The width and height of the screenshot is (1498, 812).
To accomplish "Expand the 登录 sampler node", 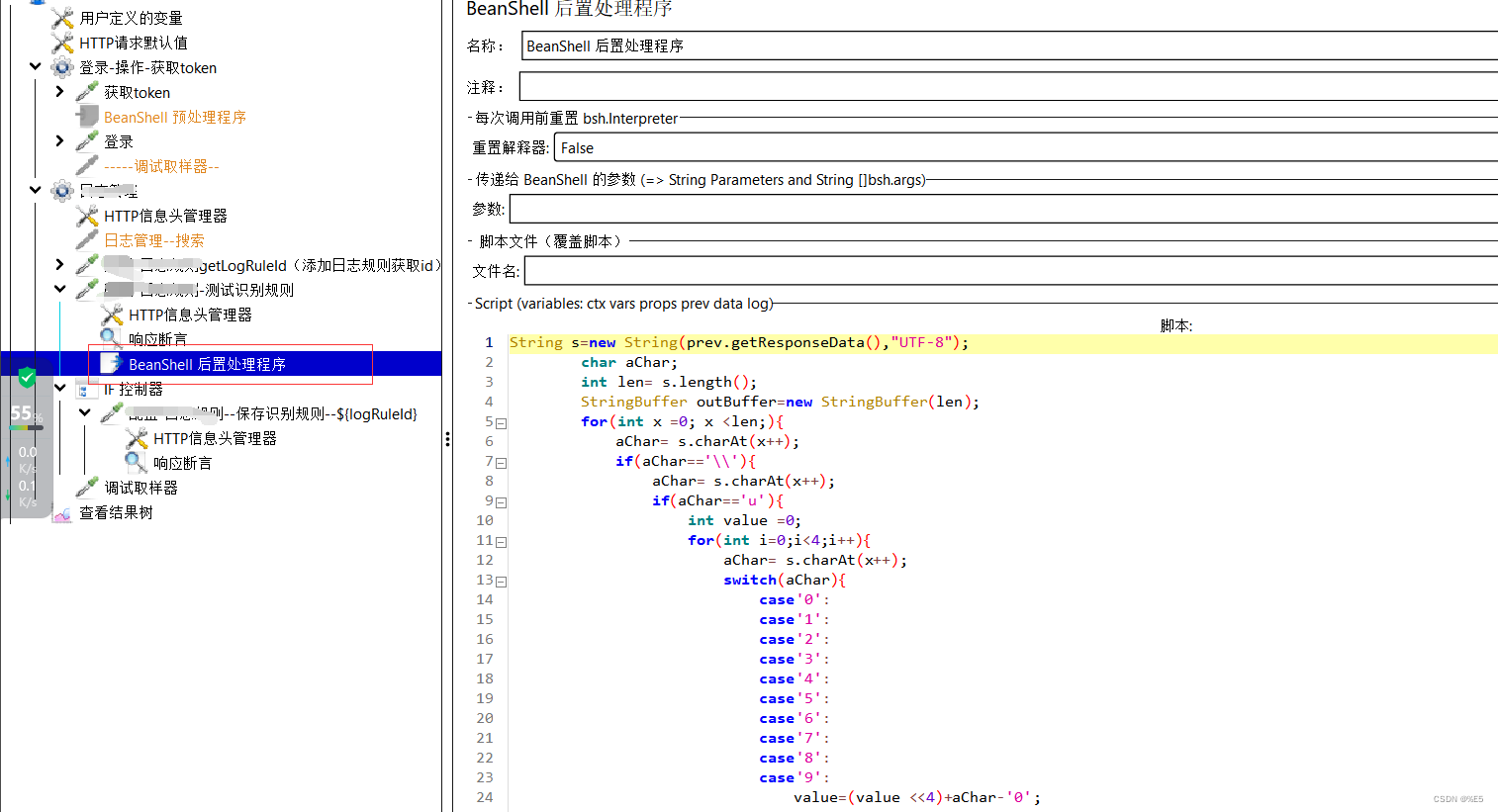I will click(x=60, y=141).
